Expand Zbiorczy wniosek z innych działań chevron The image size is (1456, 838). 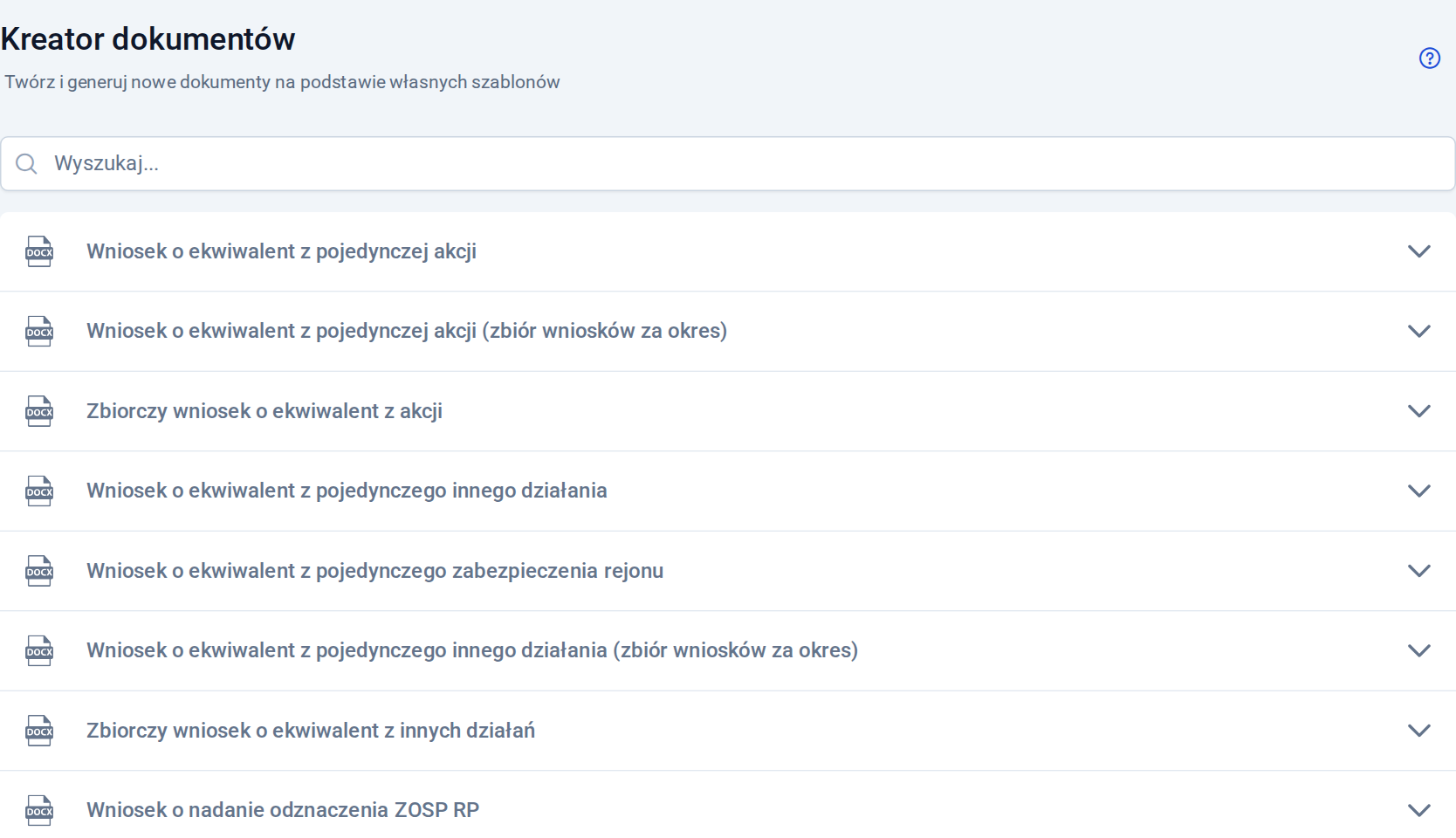tap(1419, 731)
